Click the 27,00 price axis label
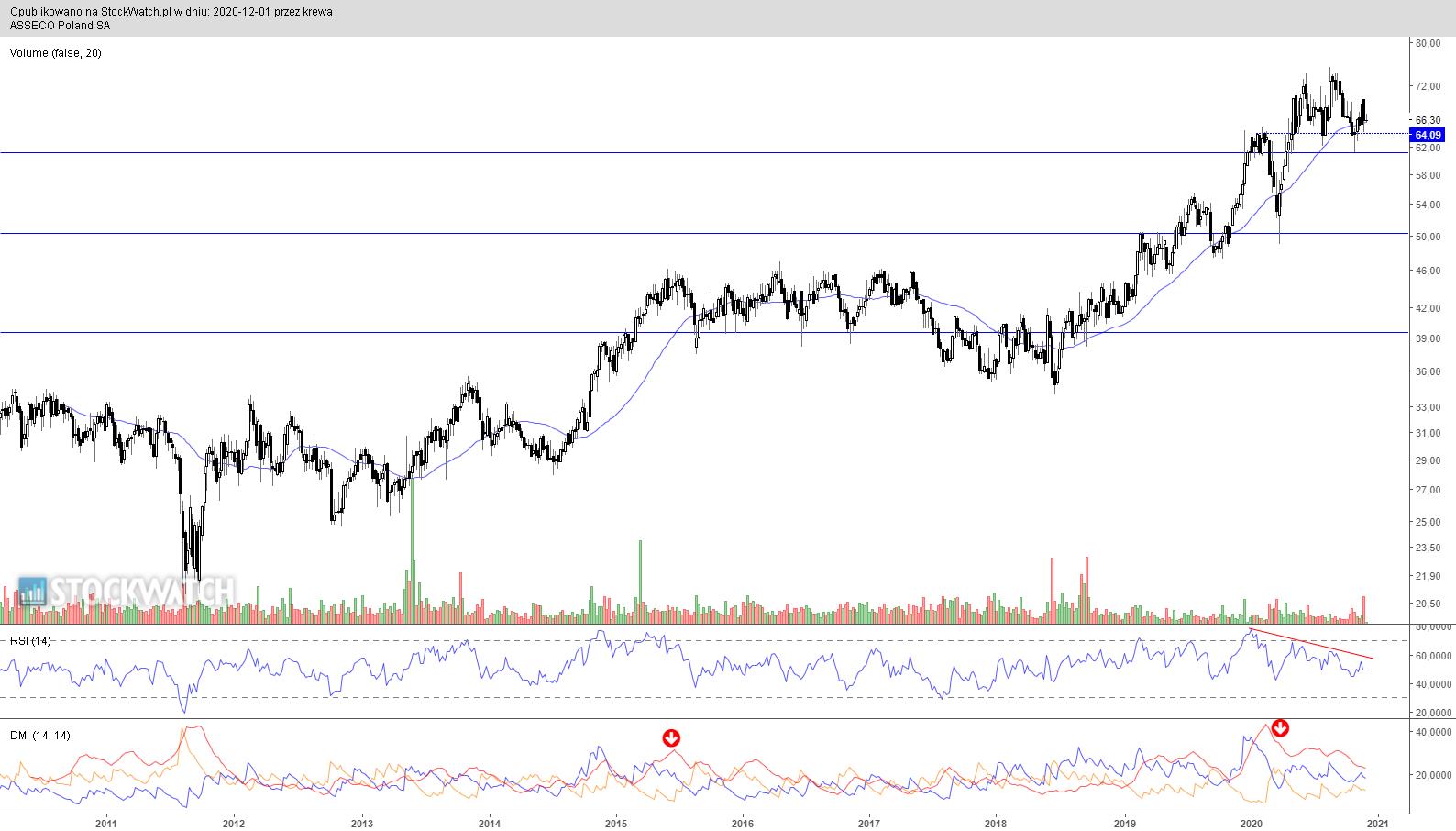Screen dimensions: 1456x831 (x=1428, y=490)
